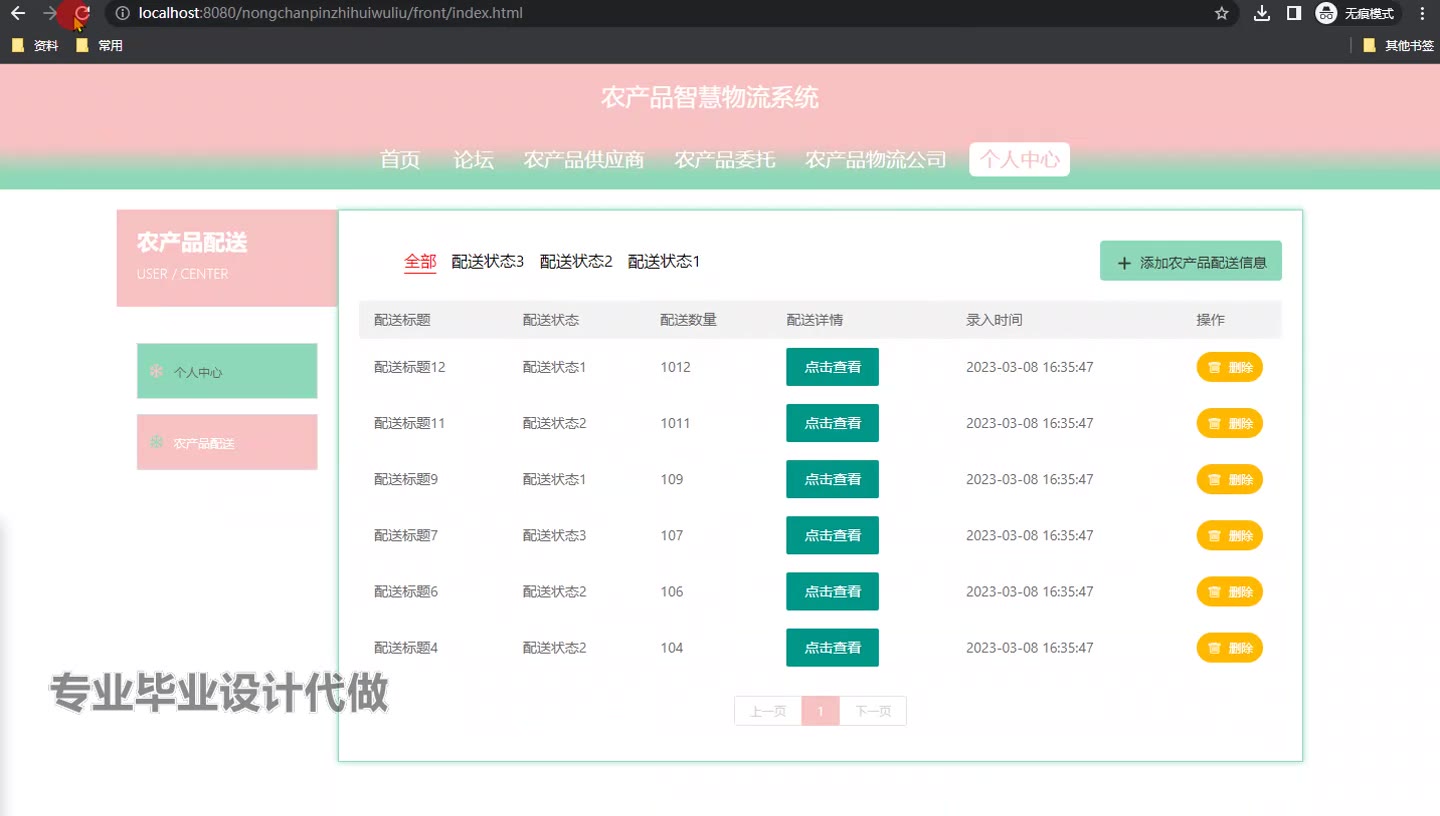
Task: Click the 配送数量 column header
Action: click(688, 320)
